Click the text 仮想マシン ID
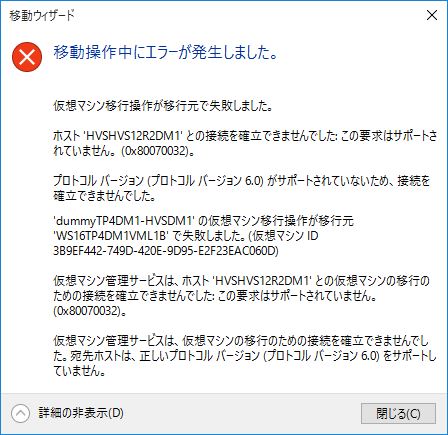The width and height of the screenshot is (448, 435). [285, 236]
